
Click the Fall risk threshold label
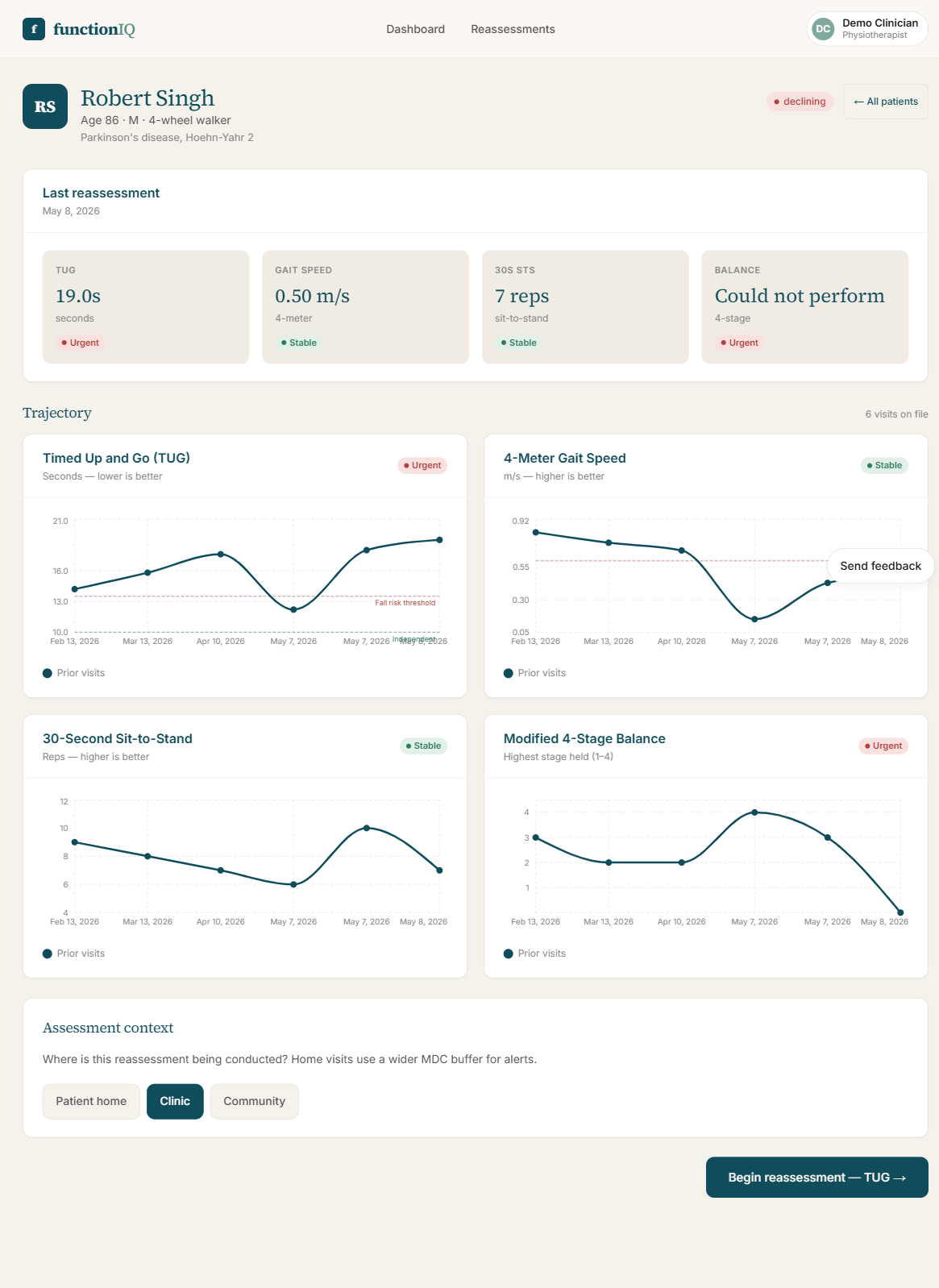coord(405,603)
